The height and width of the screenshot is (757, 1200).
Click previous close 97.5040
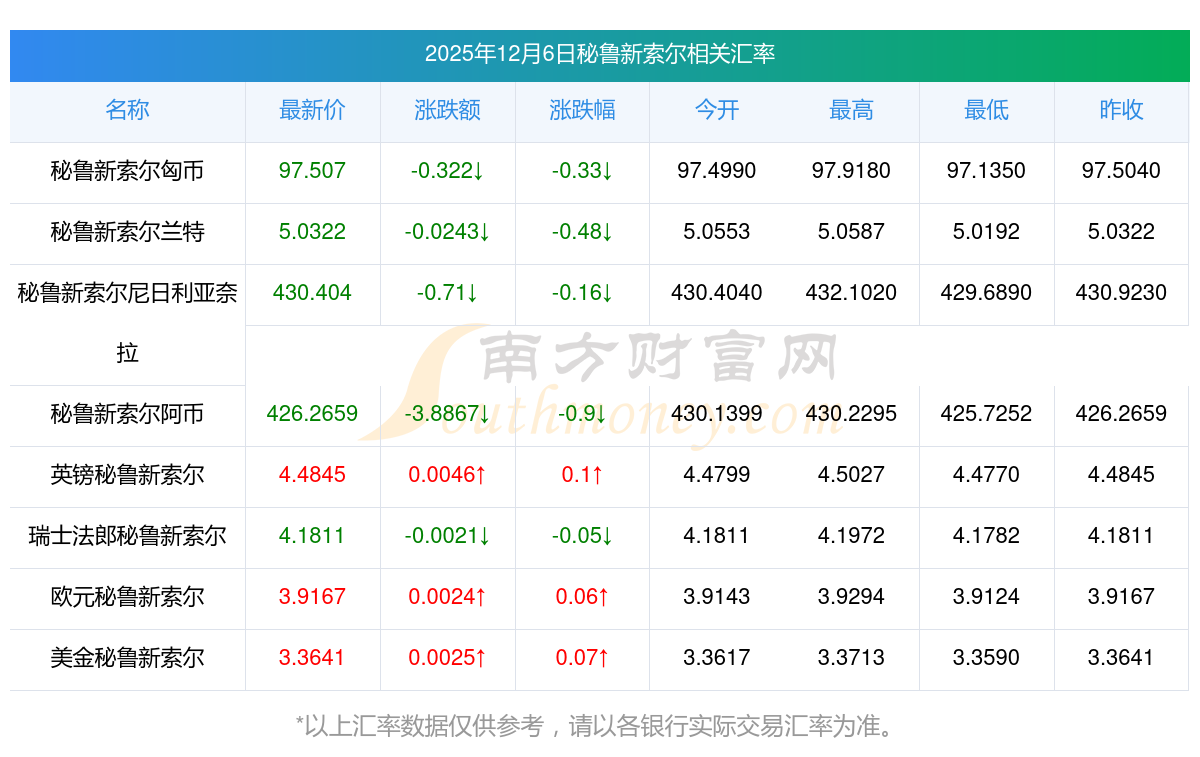(1121, 171)
